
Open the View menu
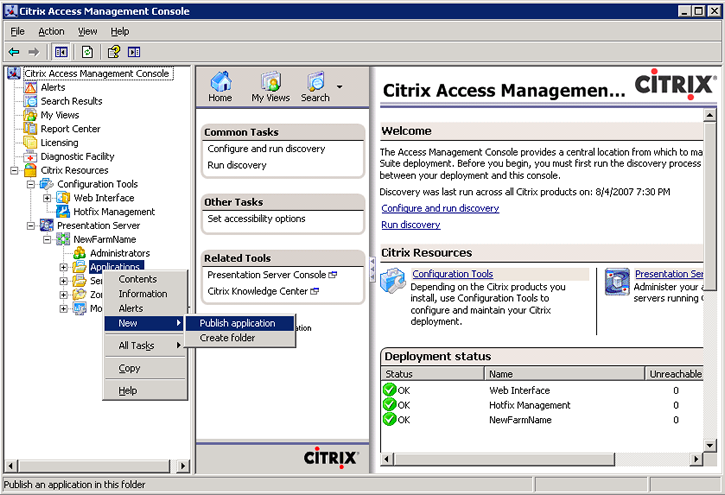point(87,31)
